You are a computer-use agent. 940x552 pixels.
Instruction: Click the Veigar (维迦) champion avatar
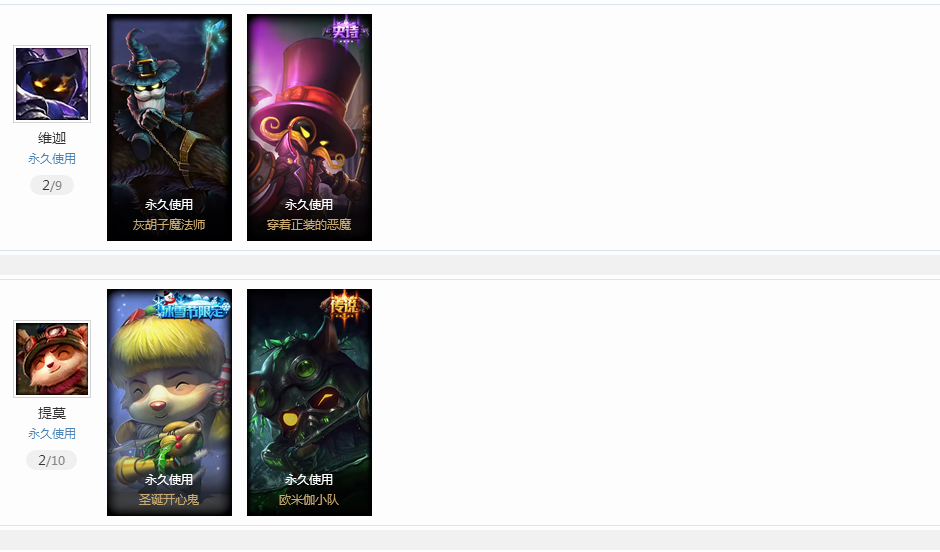[x=52, y=84]
